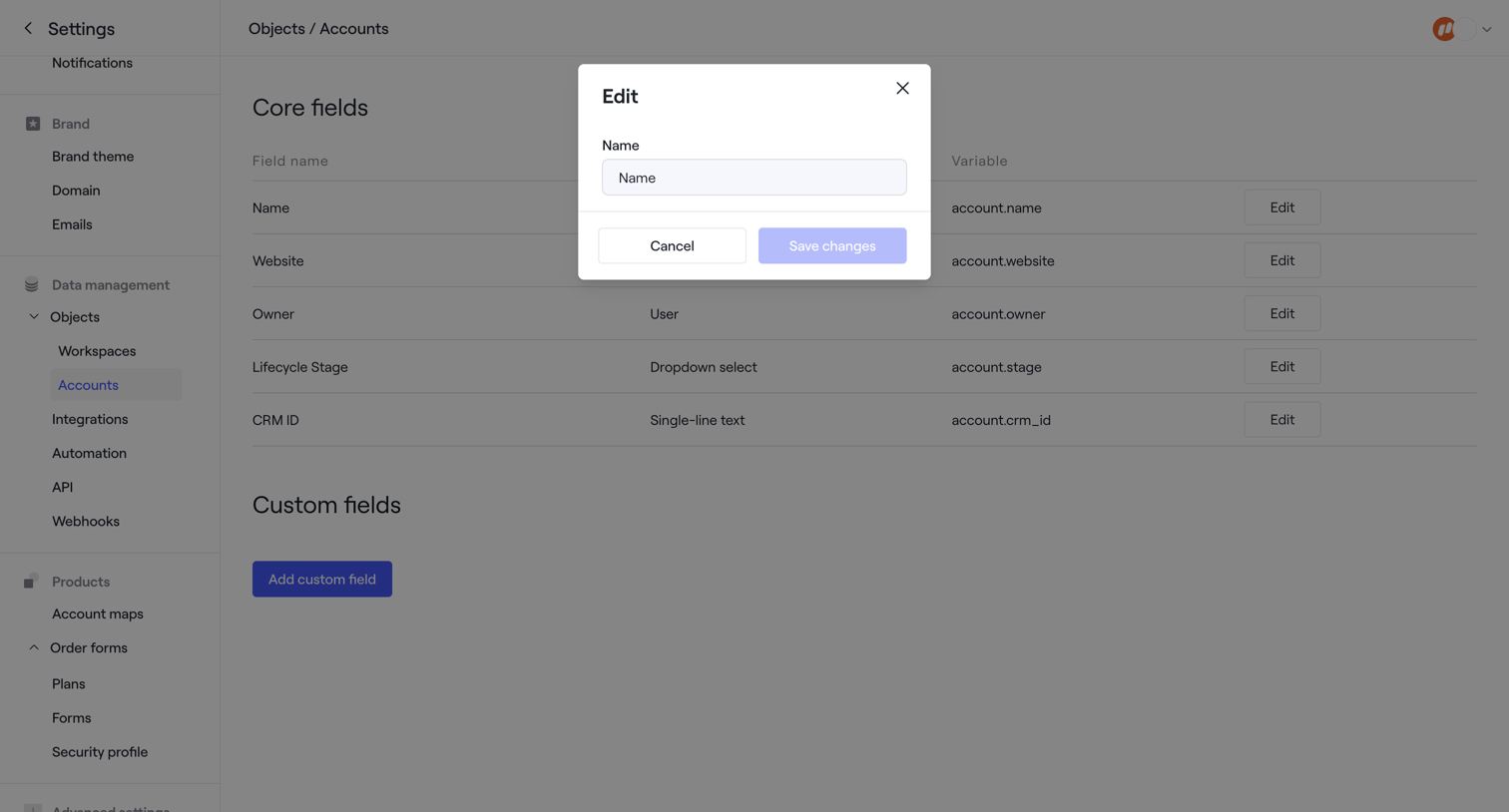Viewport: 1509px width, 812px height.
Task: Open Account maps
Action: point(98,613)
